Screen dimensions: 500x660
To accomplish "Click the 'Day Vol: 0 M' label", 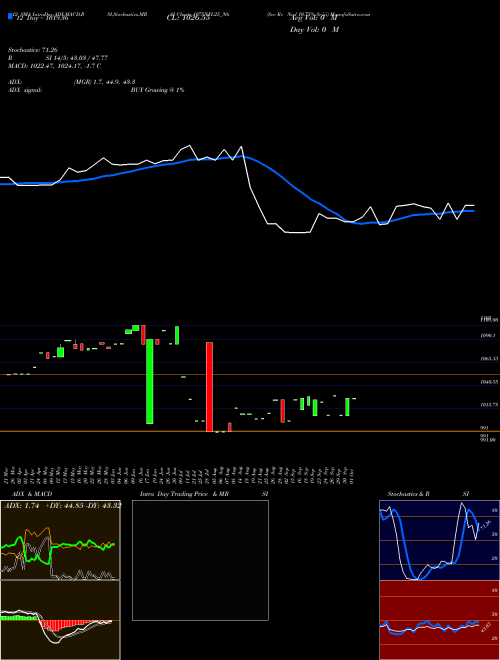I will [x=314, y=30].
